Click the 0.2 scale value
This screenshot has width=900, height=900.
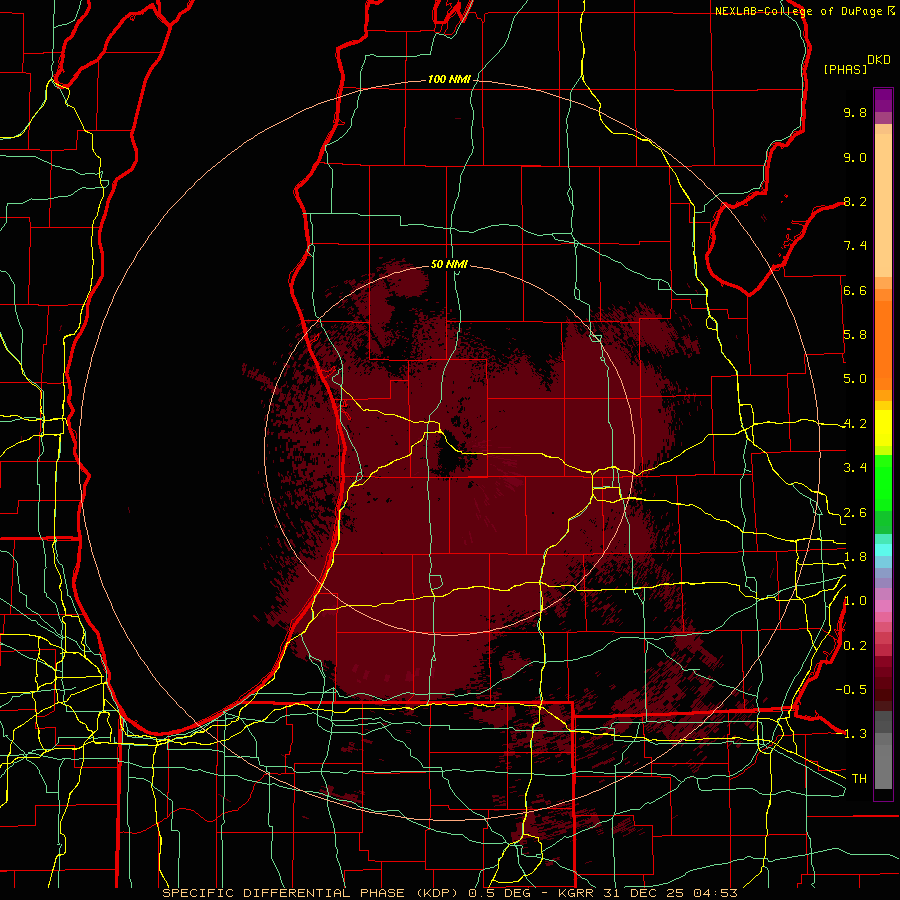click(855, 646)
